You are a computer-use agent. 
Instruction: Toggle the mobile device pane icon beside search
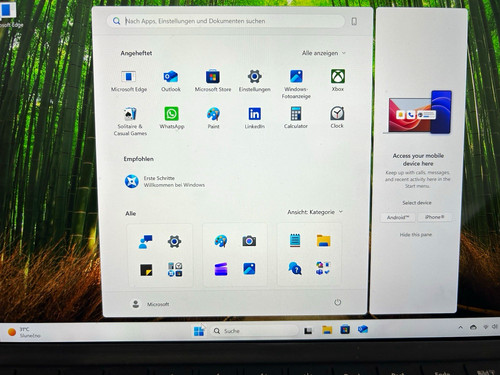point(354,21)
